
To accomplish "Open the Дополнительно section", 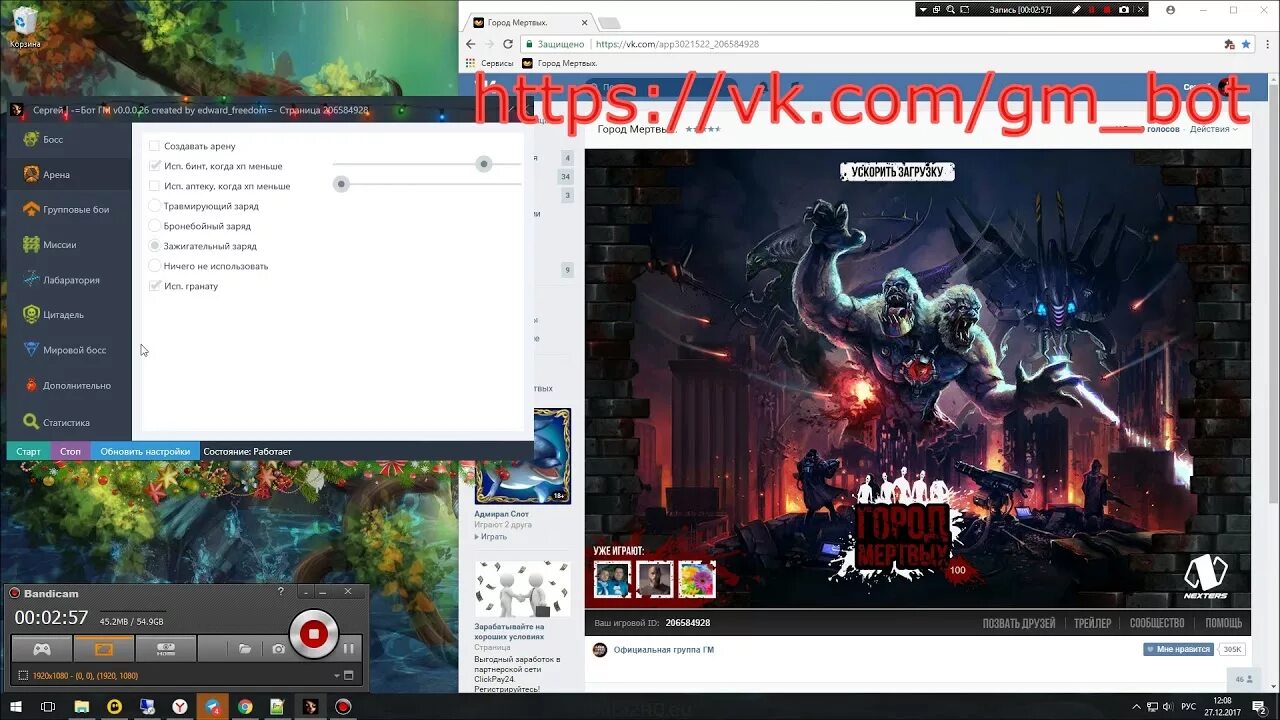I will click(68, 385).
